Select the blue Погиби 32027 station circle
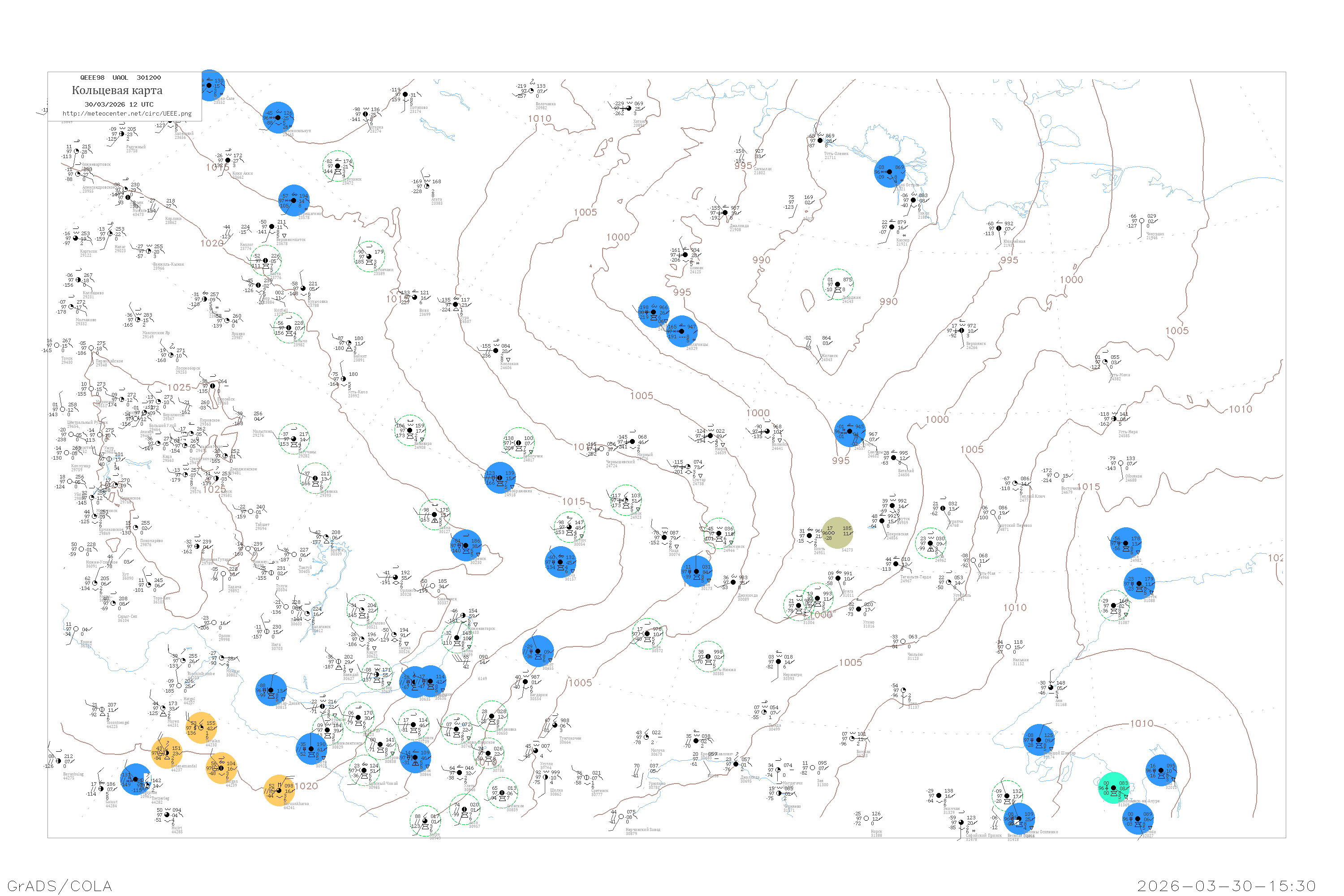The height and width of the screenshot is (896, 1344). [1138, 818]
